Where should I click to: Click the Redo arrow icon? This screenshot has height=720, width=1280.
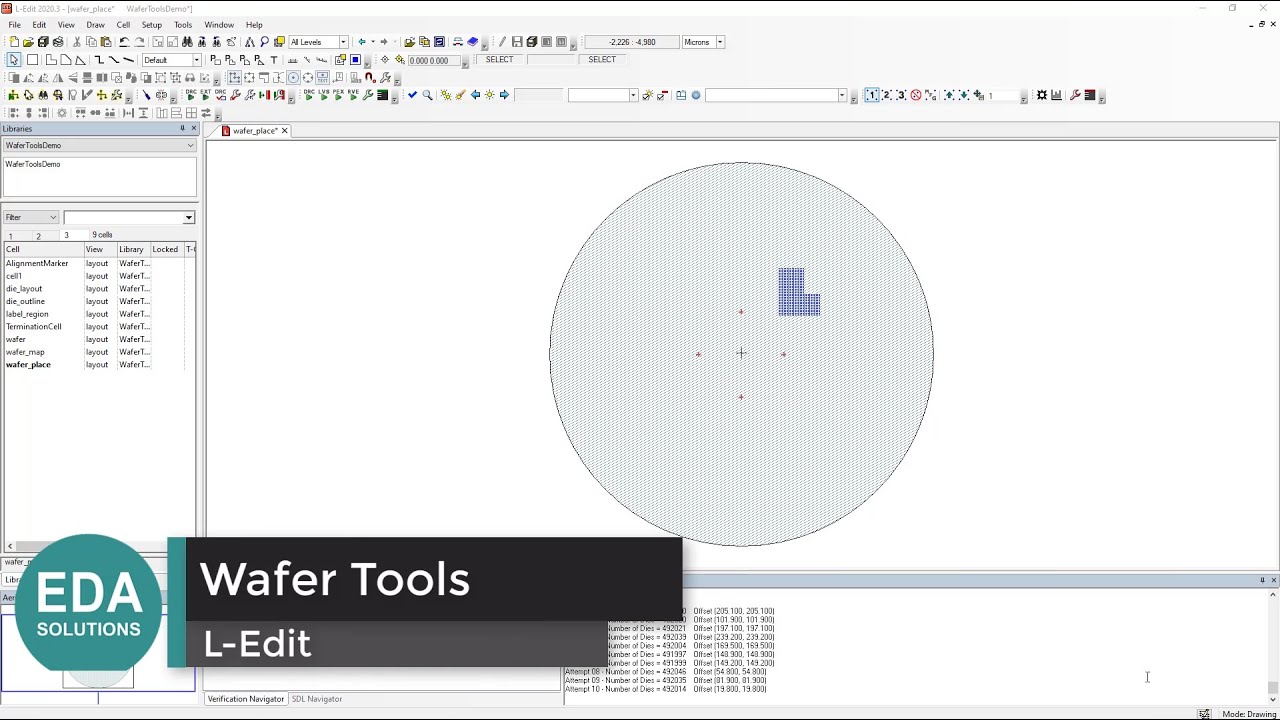[139, 42]
